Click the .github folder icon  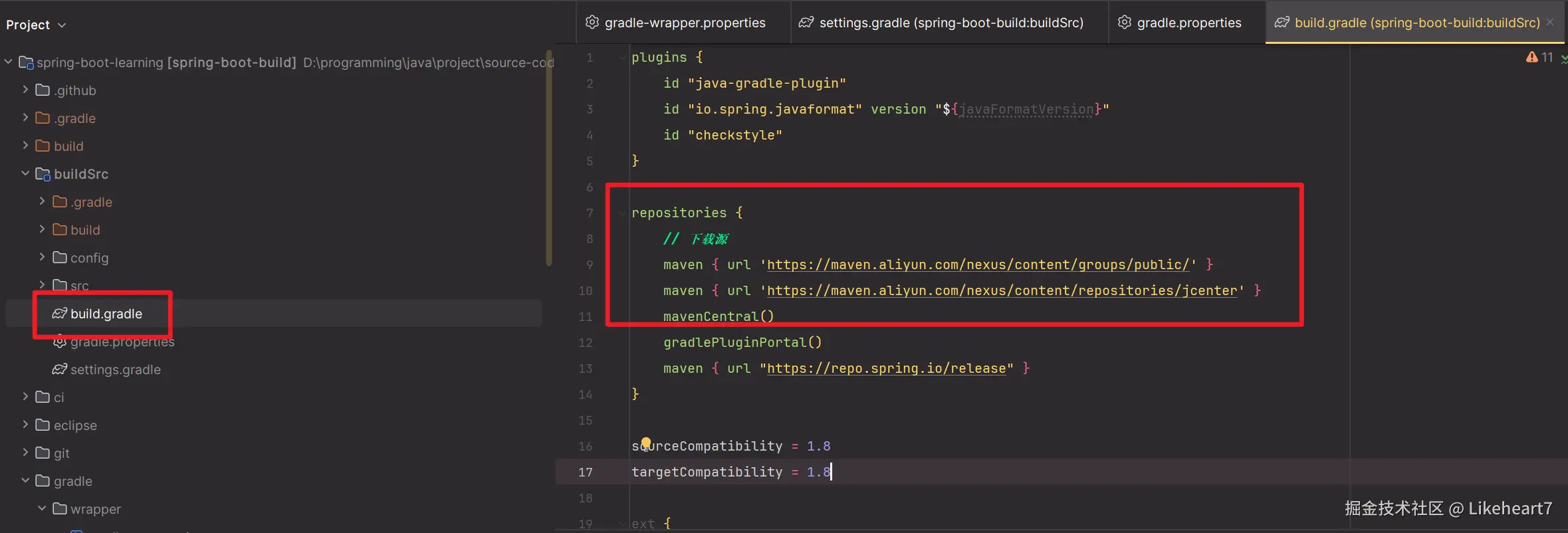pos(43,90)
